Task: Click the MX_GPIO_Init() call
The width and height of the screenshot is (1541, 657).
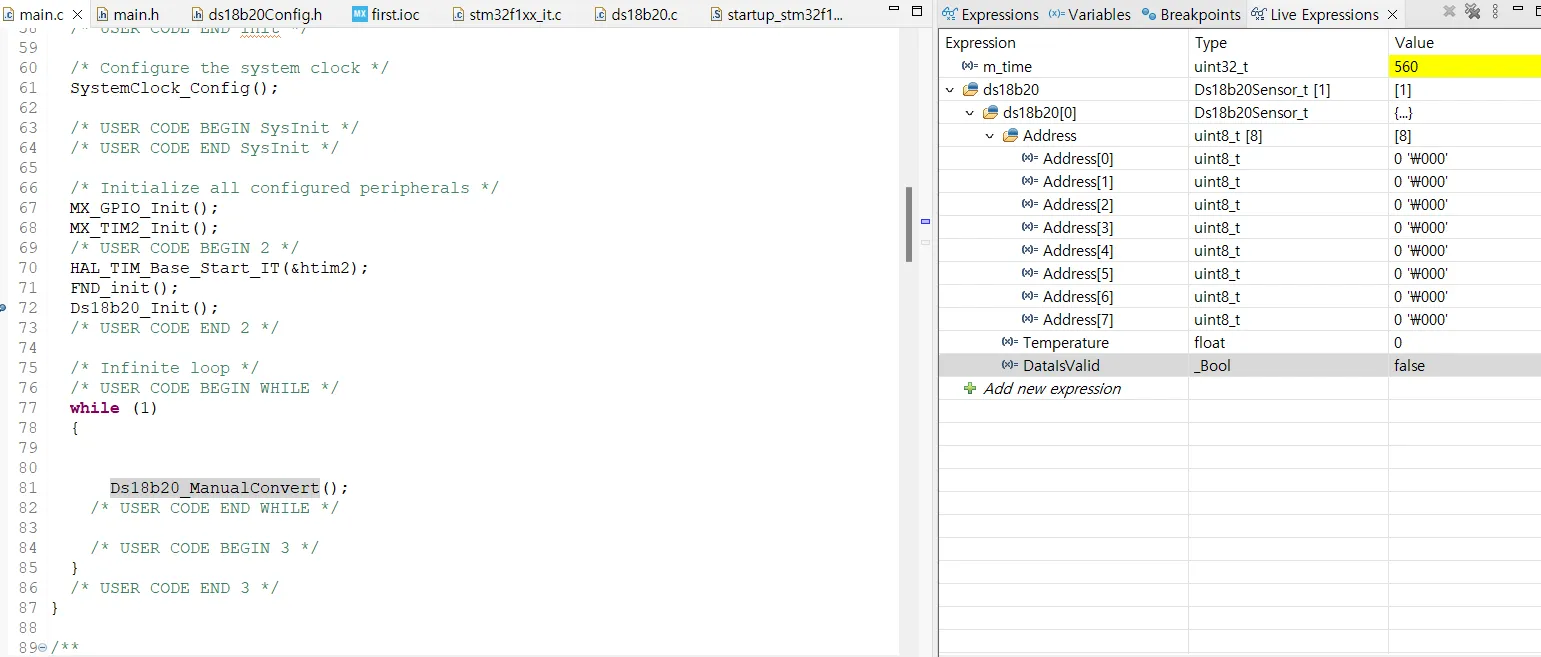Action: (144, 208)
